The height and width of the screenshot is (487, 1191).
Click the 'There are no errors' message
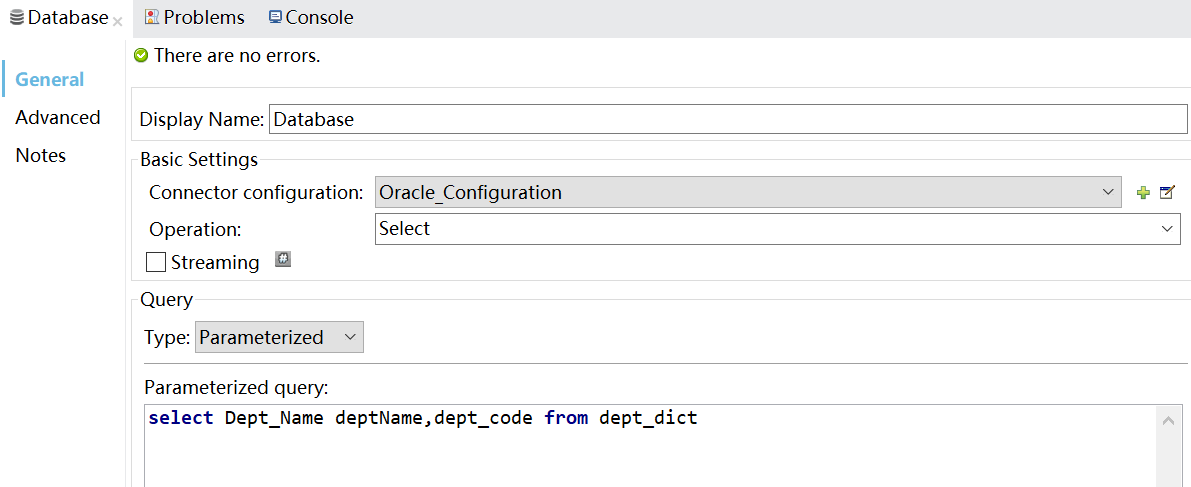coord(237,56)
